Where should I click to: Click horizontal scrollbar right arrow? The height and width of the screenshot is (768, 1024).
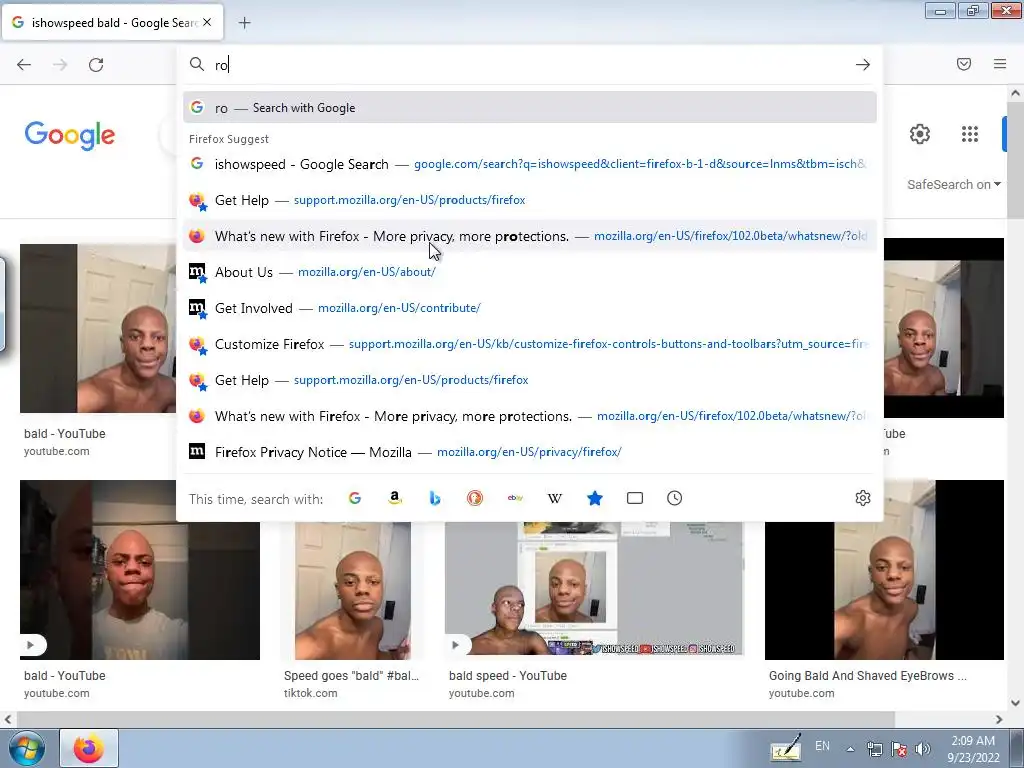click(999, 719)
